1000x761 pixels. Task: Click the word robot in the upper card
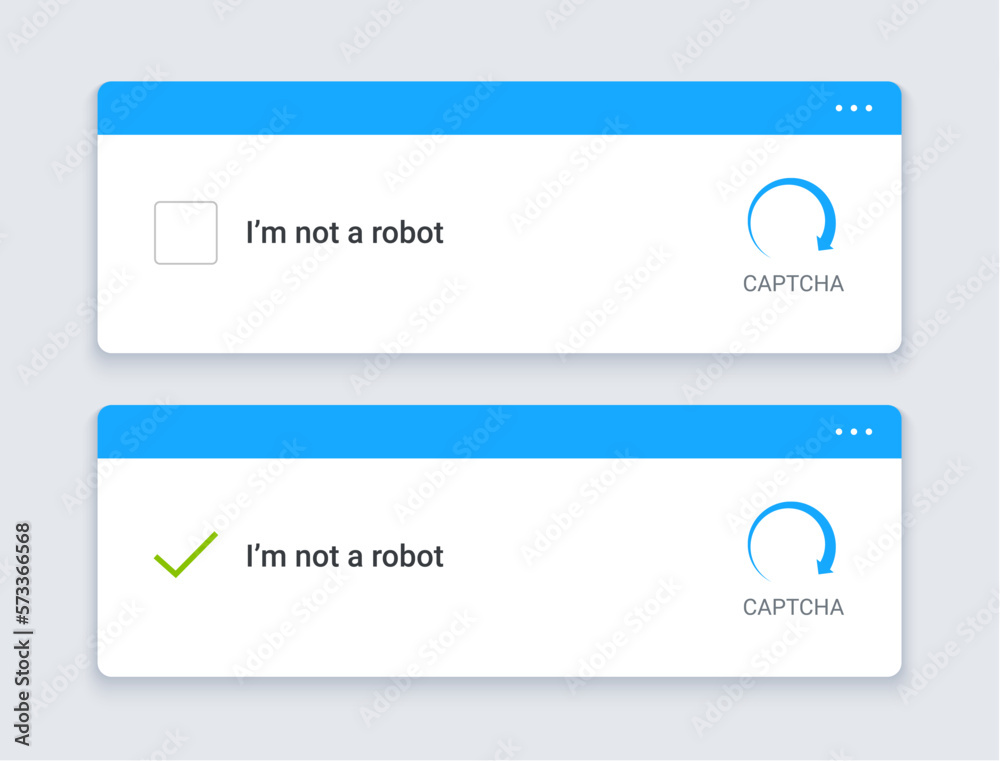407,233
